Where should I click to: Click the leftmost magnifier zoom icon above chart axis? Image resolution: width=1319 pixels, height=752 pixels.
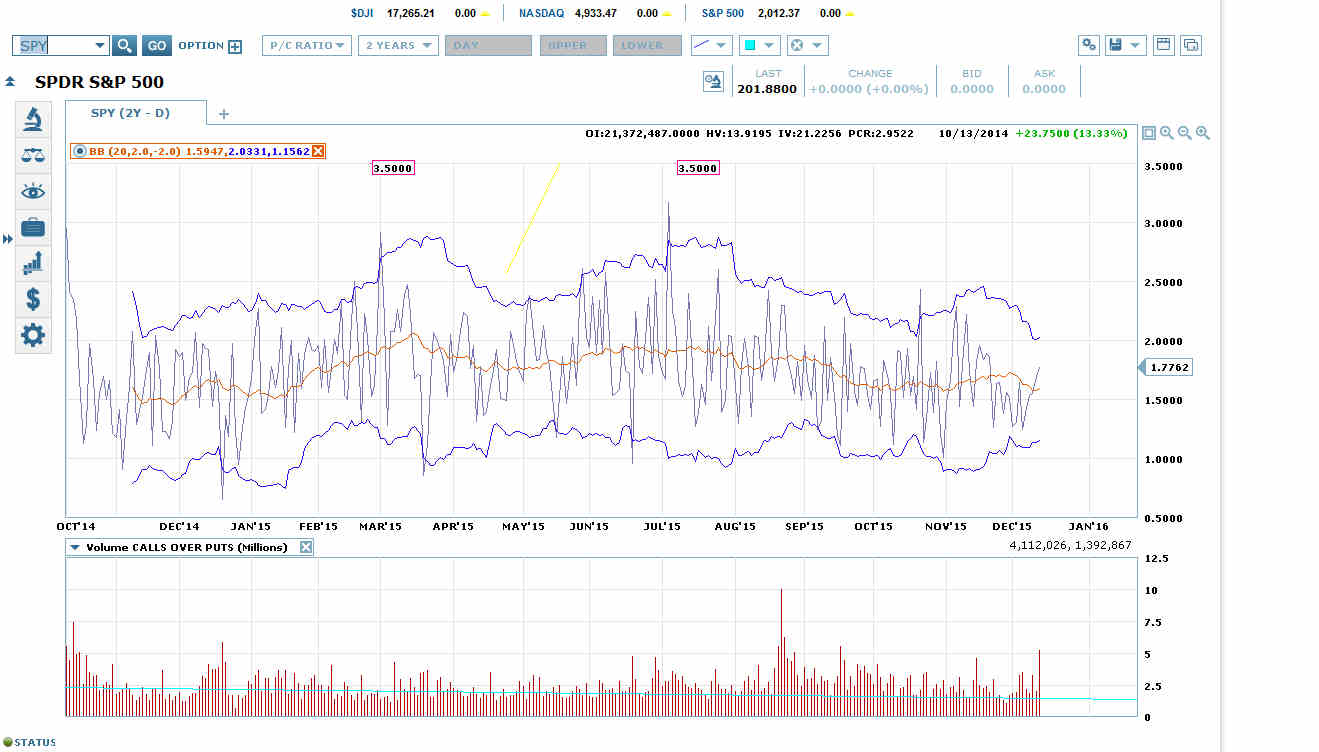(x=1167, y=133)
